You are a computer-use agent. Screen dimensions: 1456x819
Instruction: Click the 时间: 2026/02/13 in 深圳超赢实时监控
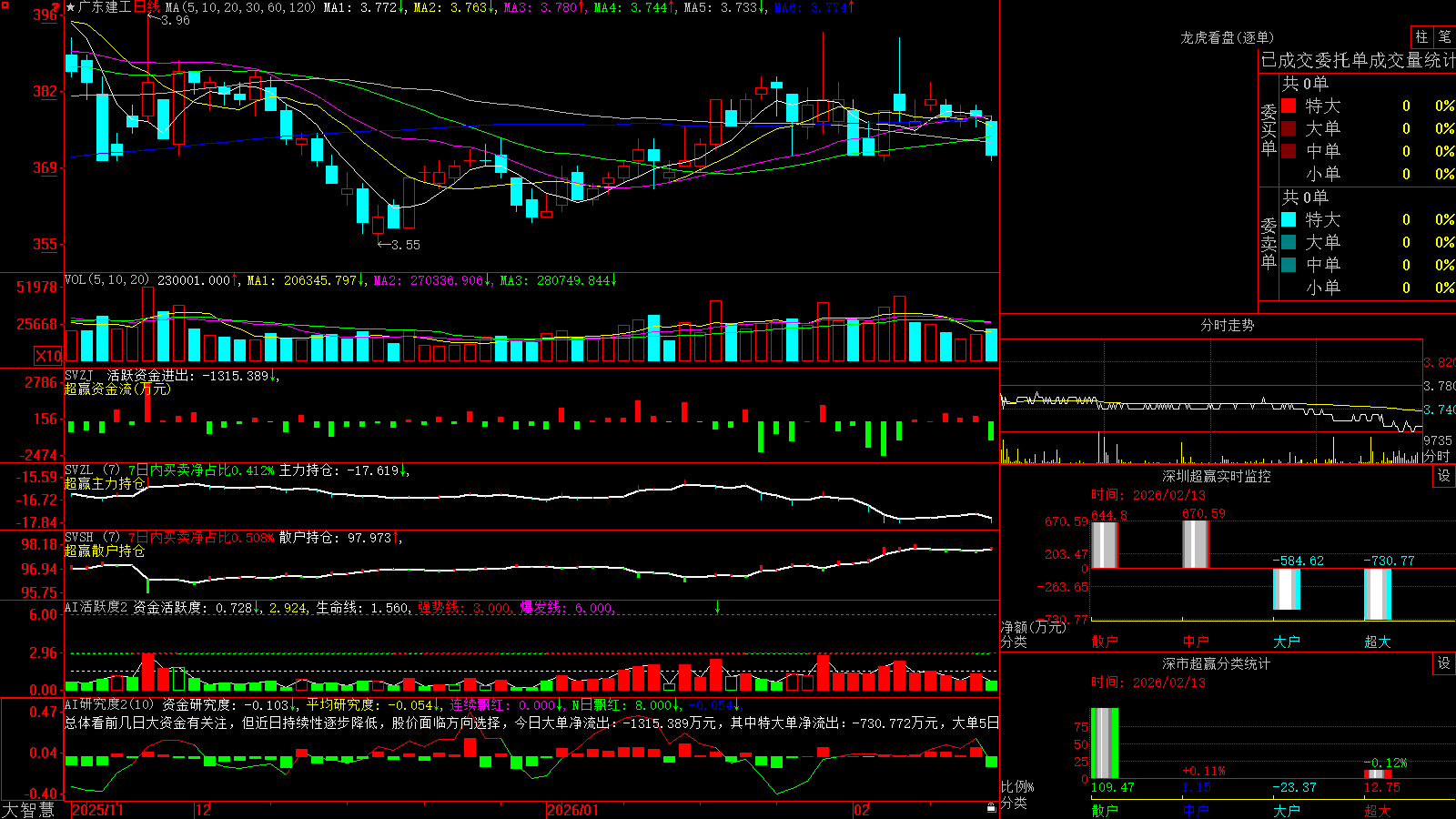coord(1148,495)
